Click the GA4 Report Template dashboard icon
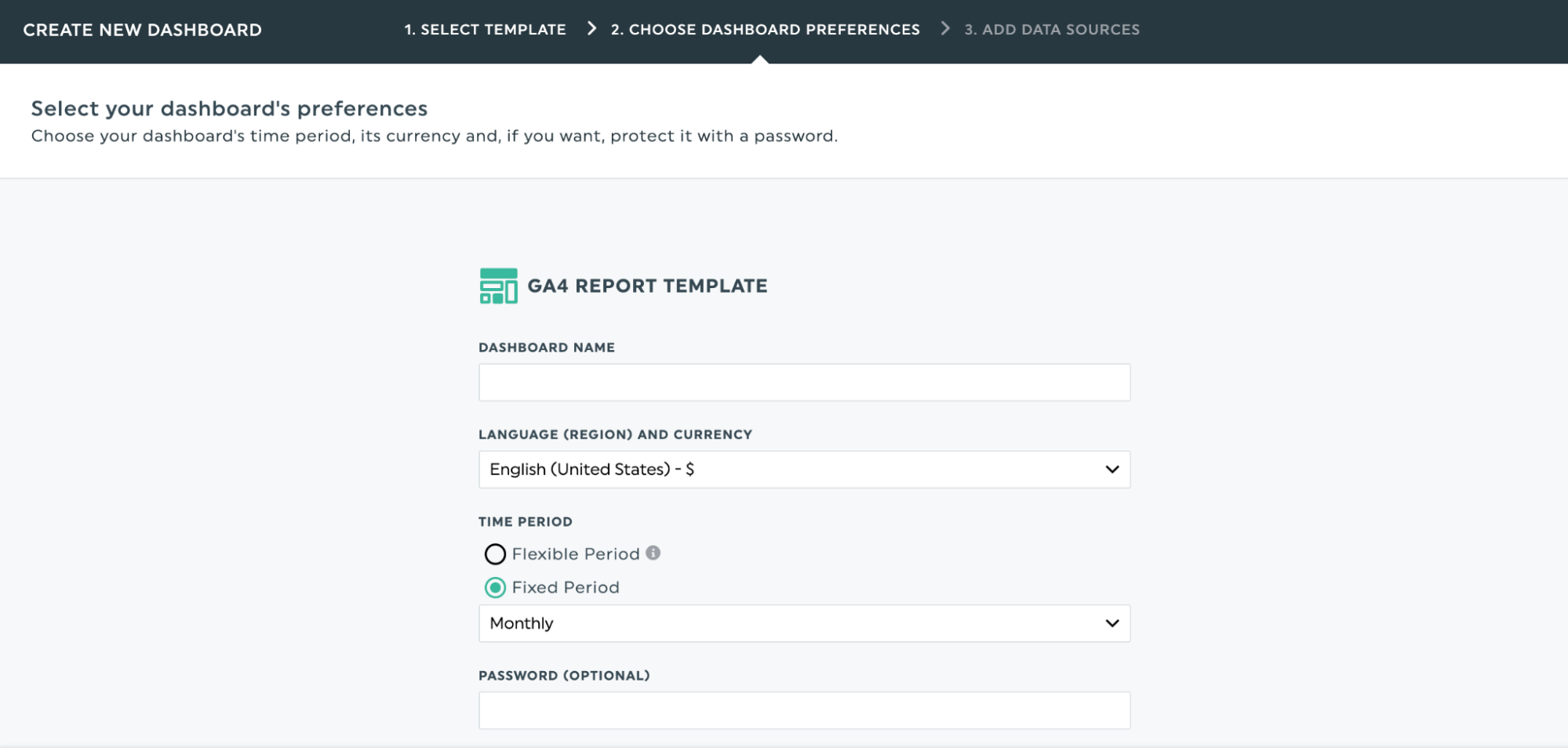The height and width of the screenshot is (748, 1568). 498,286
